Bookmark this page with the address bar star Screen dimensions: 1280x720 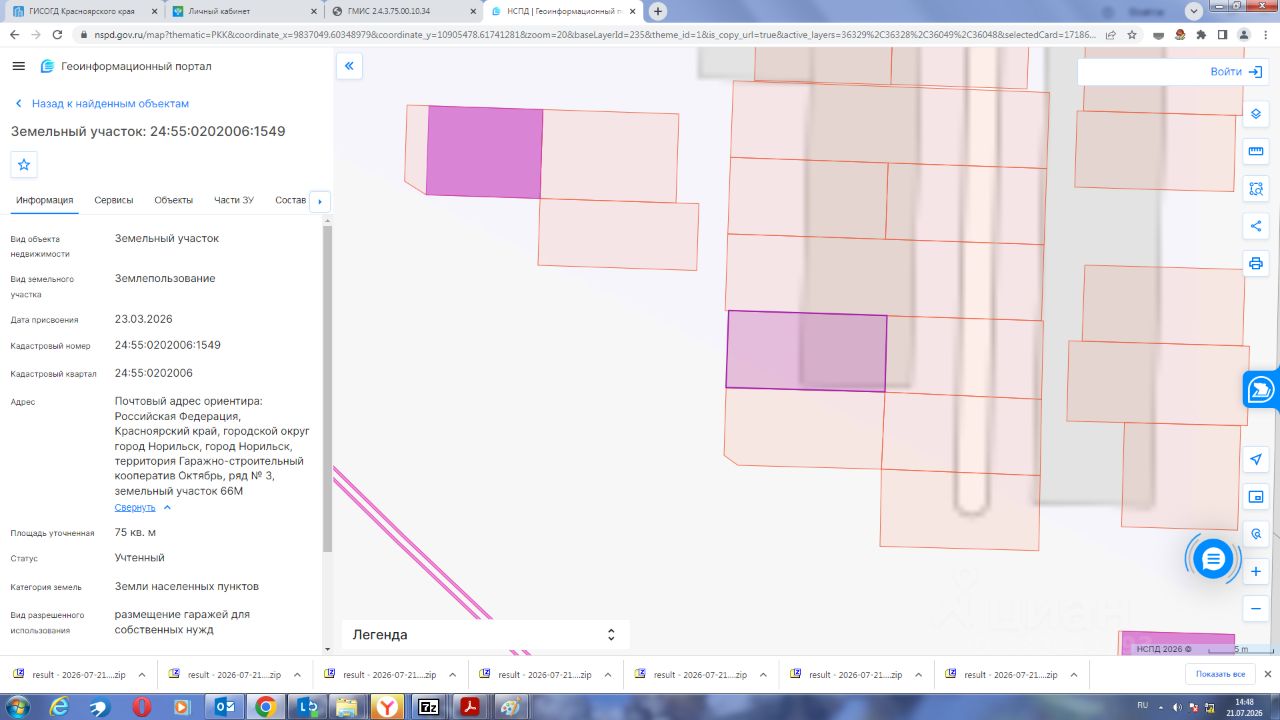pyautogui.click(x=1132, y=34)
